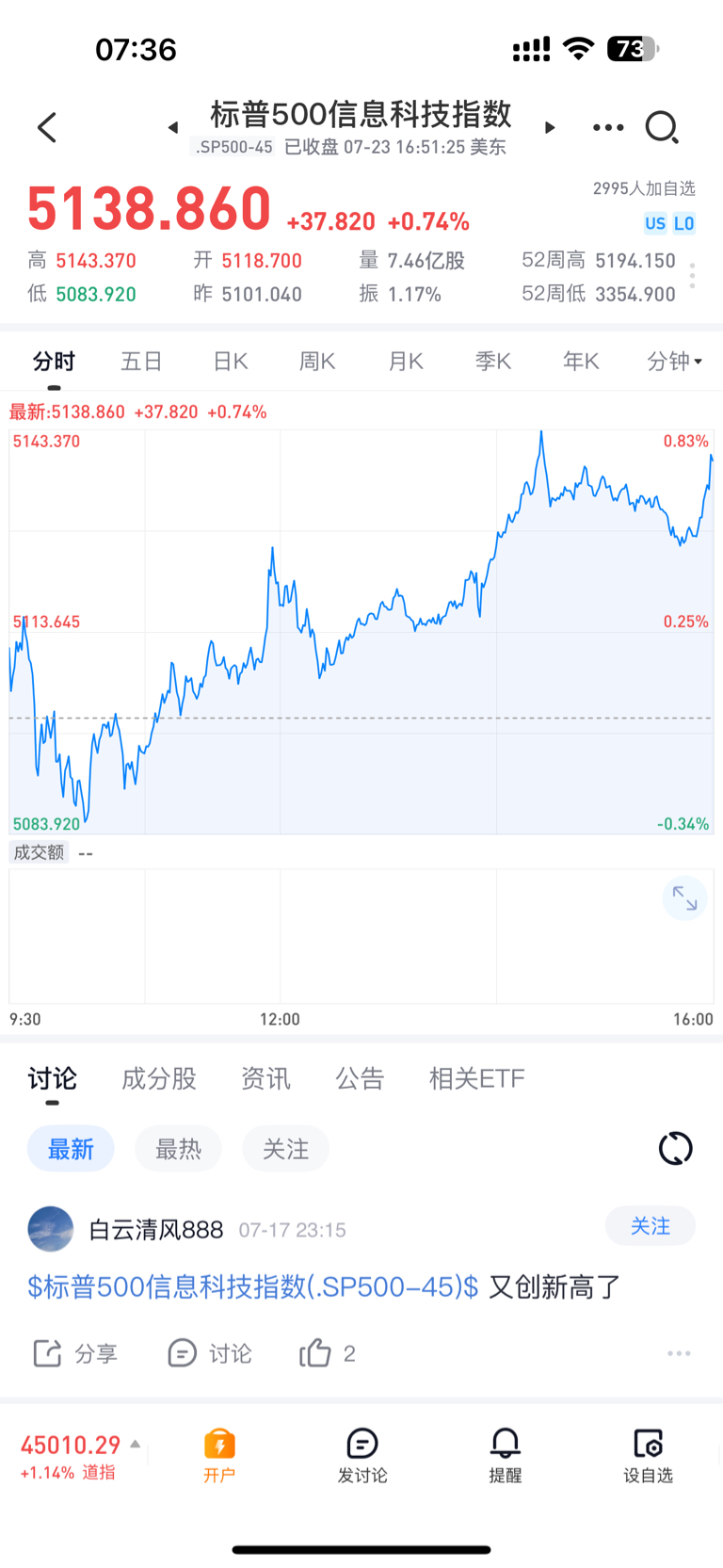Tap the share icon under post
This screenshot has height=1568, width=723.
coord(47,1353)
